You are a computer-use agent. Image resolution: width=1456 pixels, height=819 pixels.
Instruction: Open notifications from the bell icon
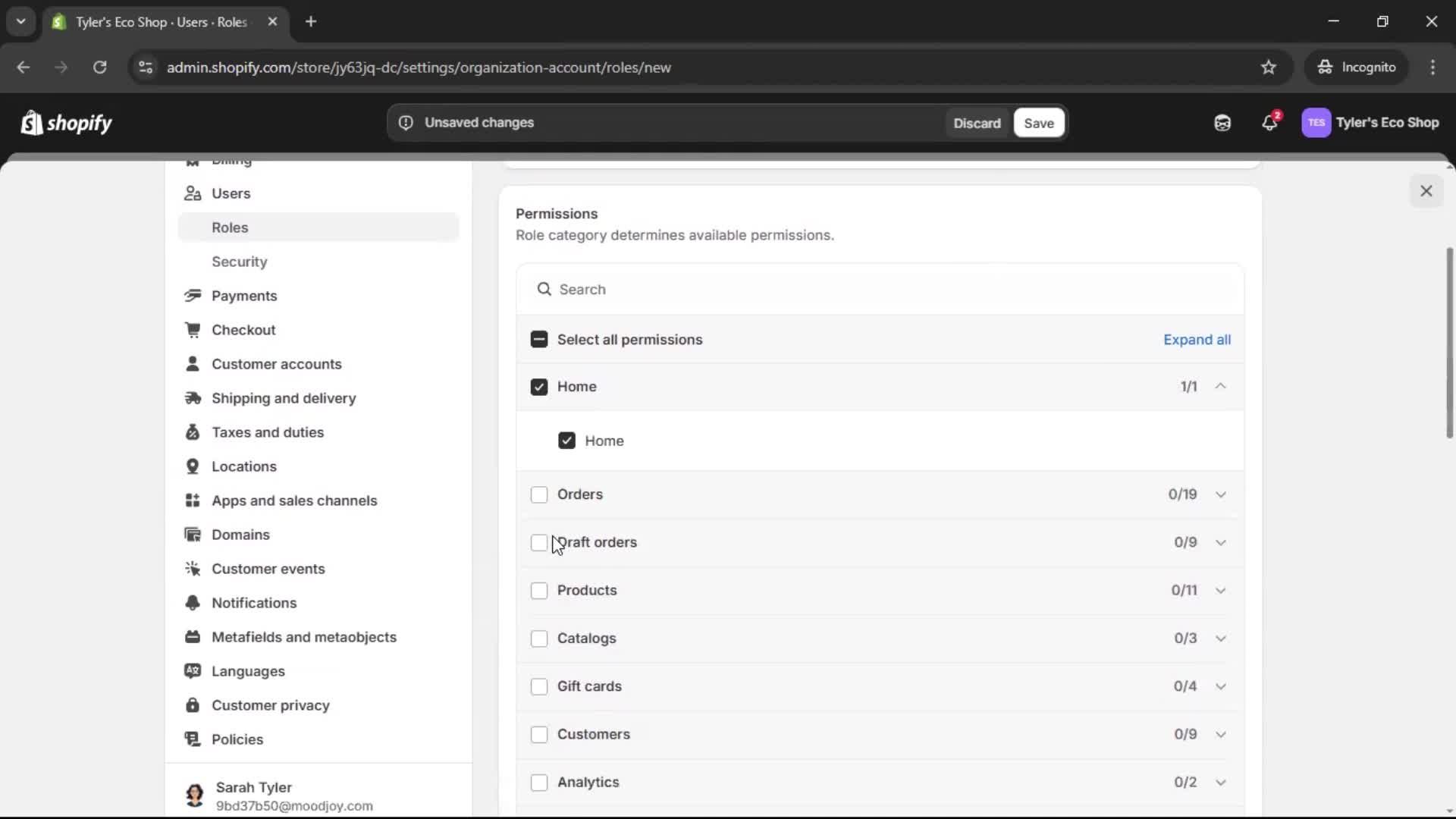1270,122
